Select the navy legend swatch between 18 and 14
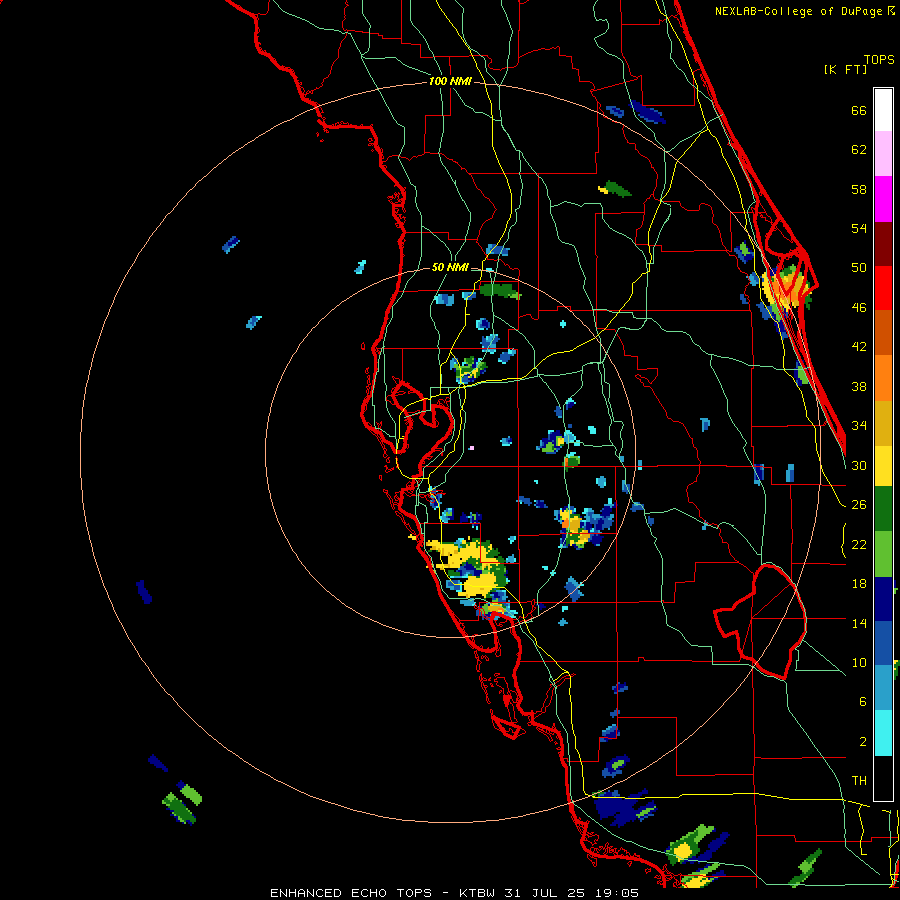The image size is (900, 900). 883,599
